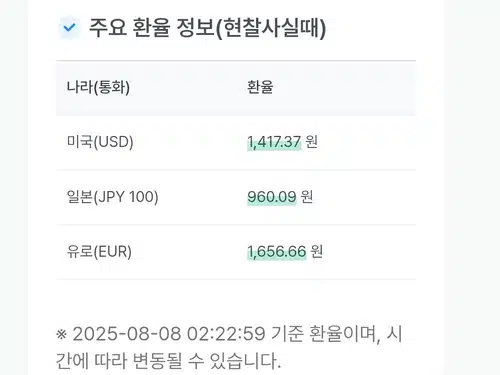500x375 pixels.
Task: Click the 변동될 수 있습니다 notice line
Action: tap(207, 361)
